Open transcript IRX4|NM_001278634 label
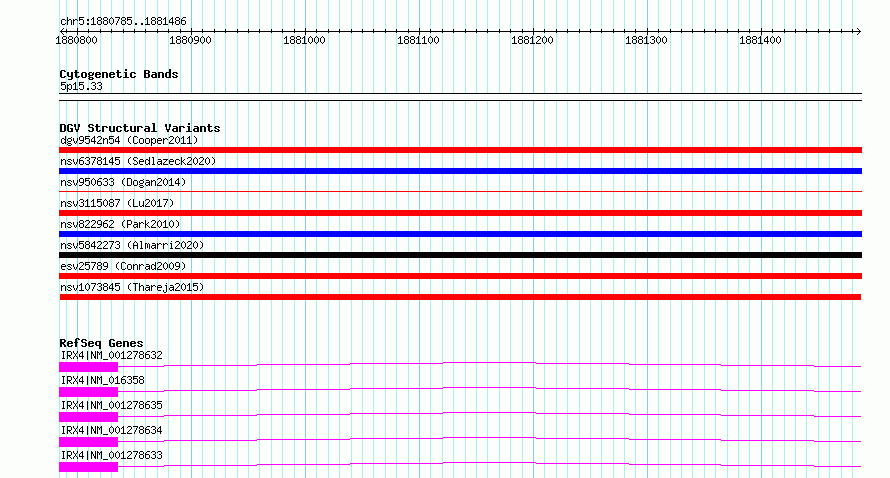This screenshot has height=478, width=890. click(111, 430)
